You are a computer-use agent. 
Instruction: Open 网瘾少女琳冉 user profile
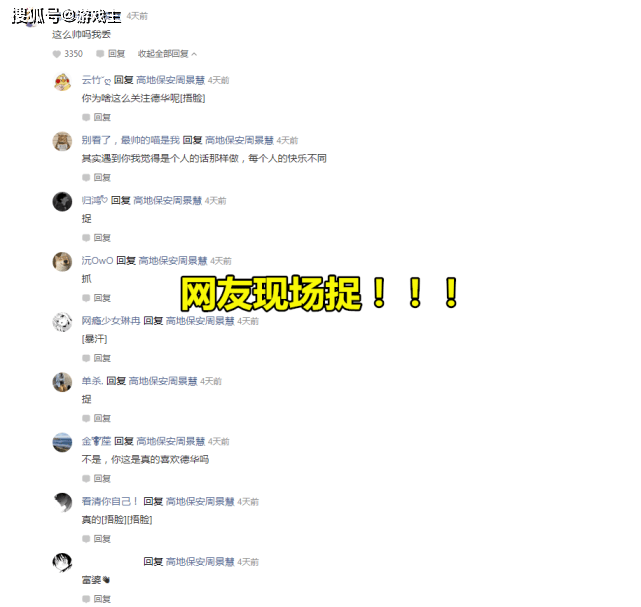[x=111, y=321]
